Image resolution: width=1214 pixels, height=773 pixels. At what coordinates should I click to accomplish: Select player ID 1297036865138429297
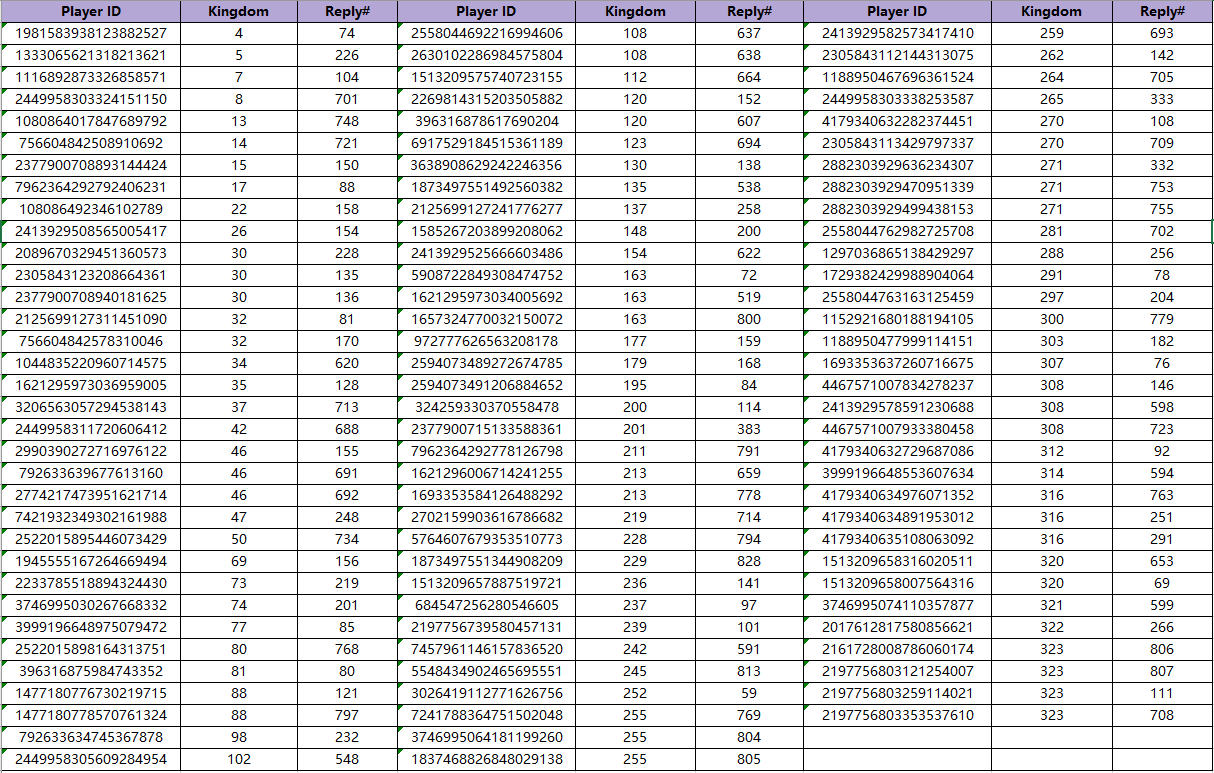[x=897, y=254]
